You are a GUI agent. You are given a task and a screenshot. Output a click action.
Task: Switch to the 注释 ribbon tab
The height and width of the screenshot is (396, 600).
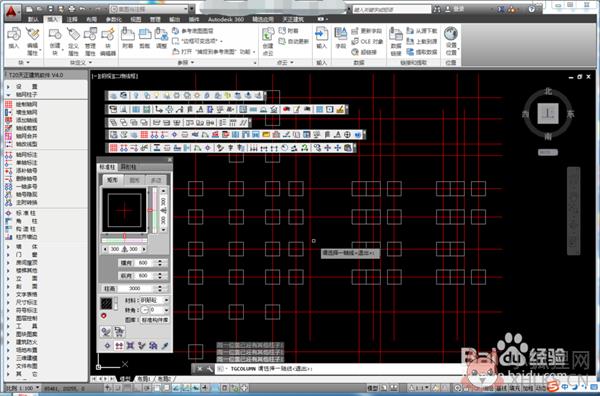(72, 19)
